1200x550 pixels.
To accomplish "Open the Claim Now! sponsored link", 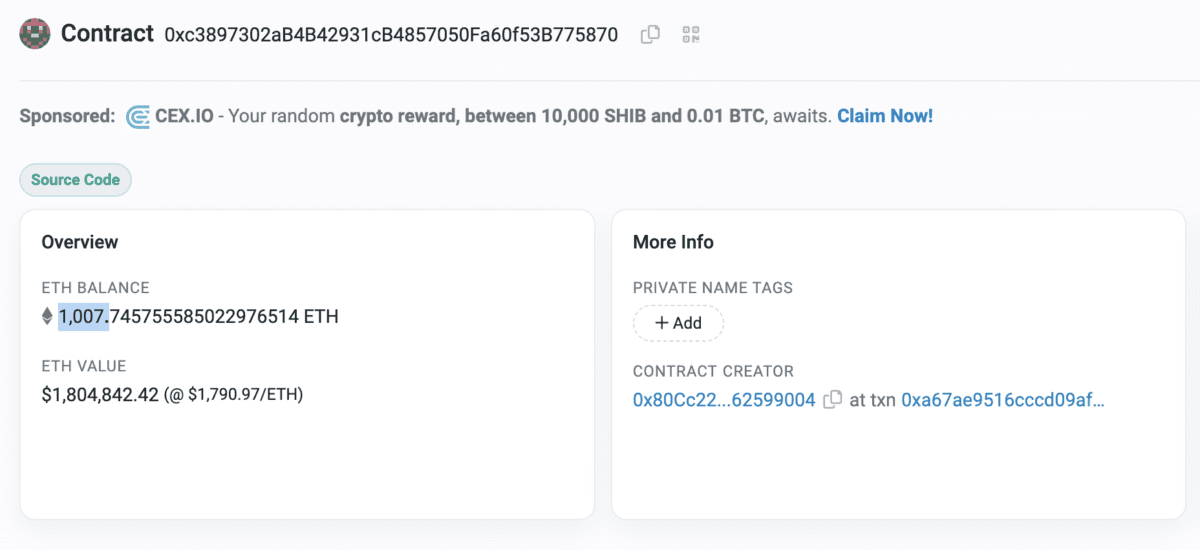I will [885, 116].
